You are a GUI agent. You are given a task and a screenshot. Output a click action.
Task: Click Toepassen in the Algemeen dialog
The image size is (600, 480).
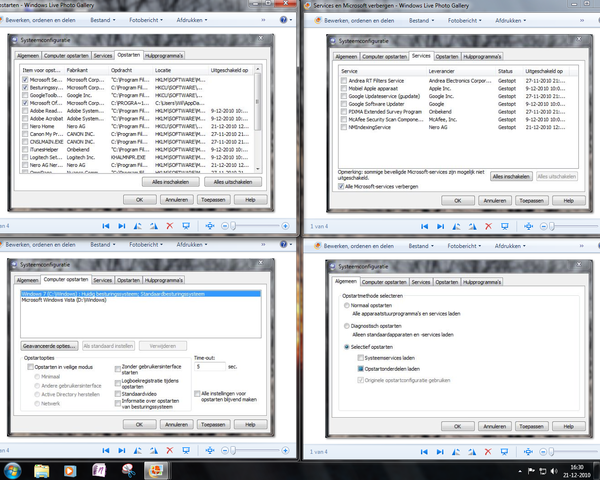click(532, 426)
